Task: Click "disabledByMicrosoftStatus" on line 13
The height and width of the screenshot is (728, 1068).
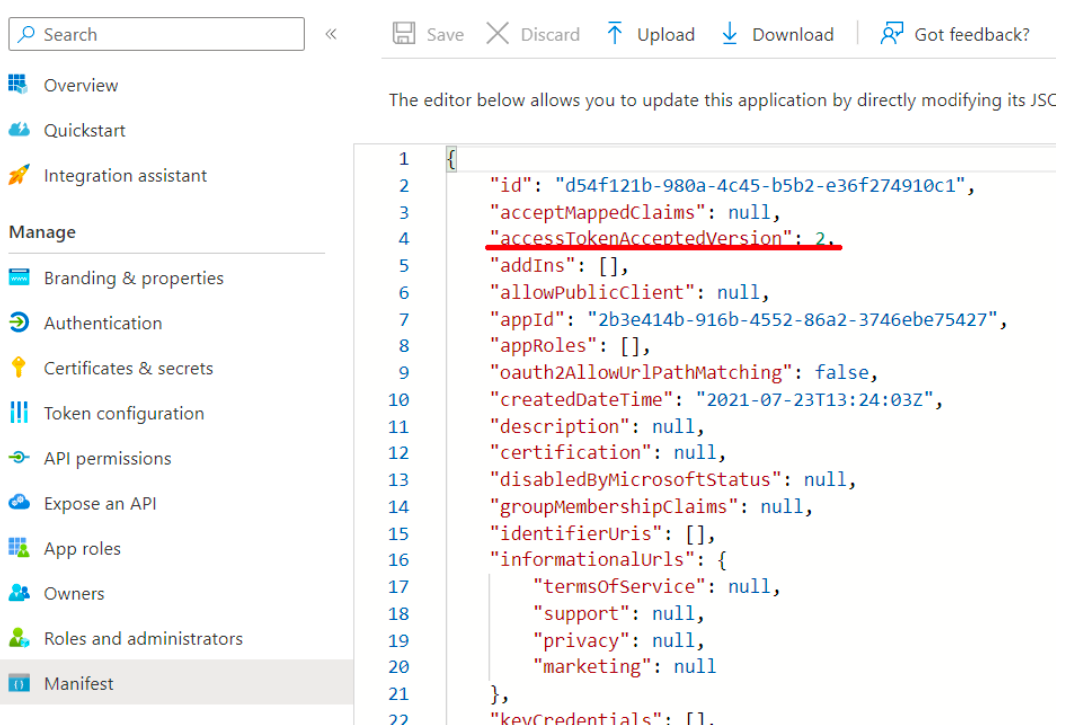Action: (x=635, y=479)
